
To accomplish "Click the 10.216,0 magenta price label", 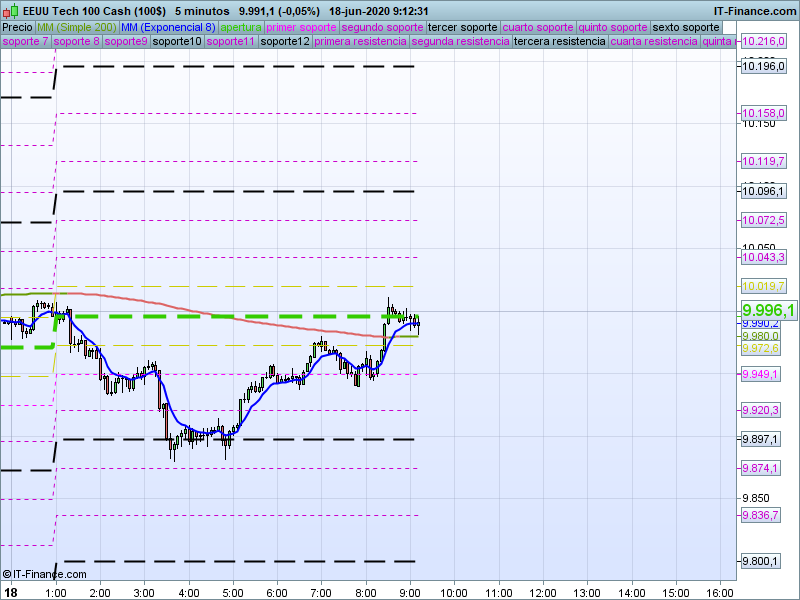I will [762, 42].
